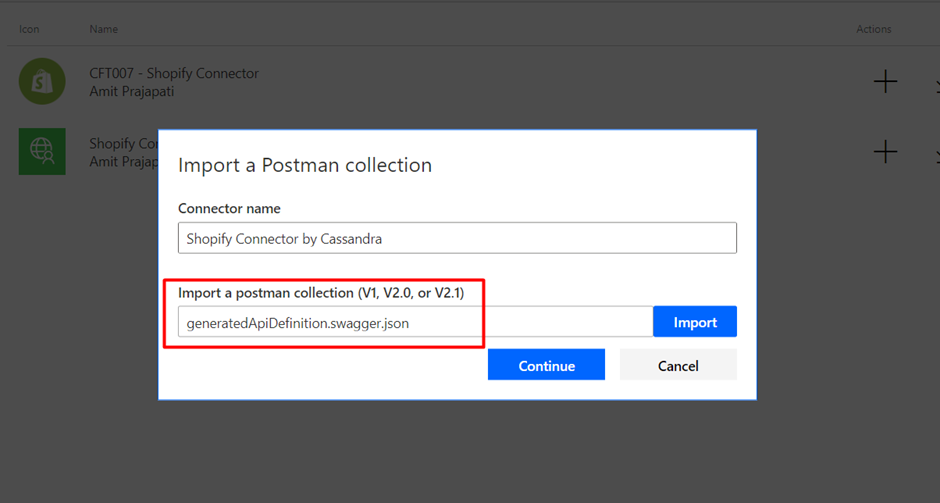Click the generatedApiDefinition.swagger.json file field

coord(415,322)
